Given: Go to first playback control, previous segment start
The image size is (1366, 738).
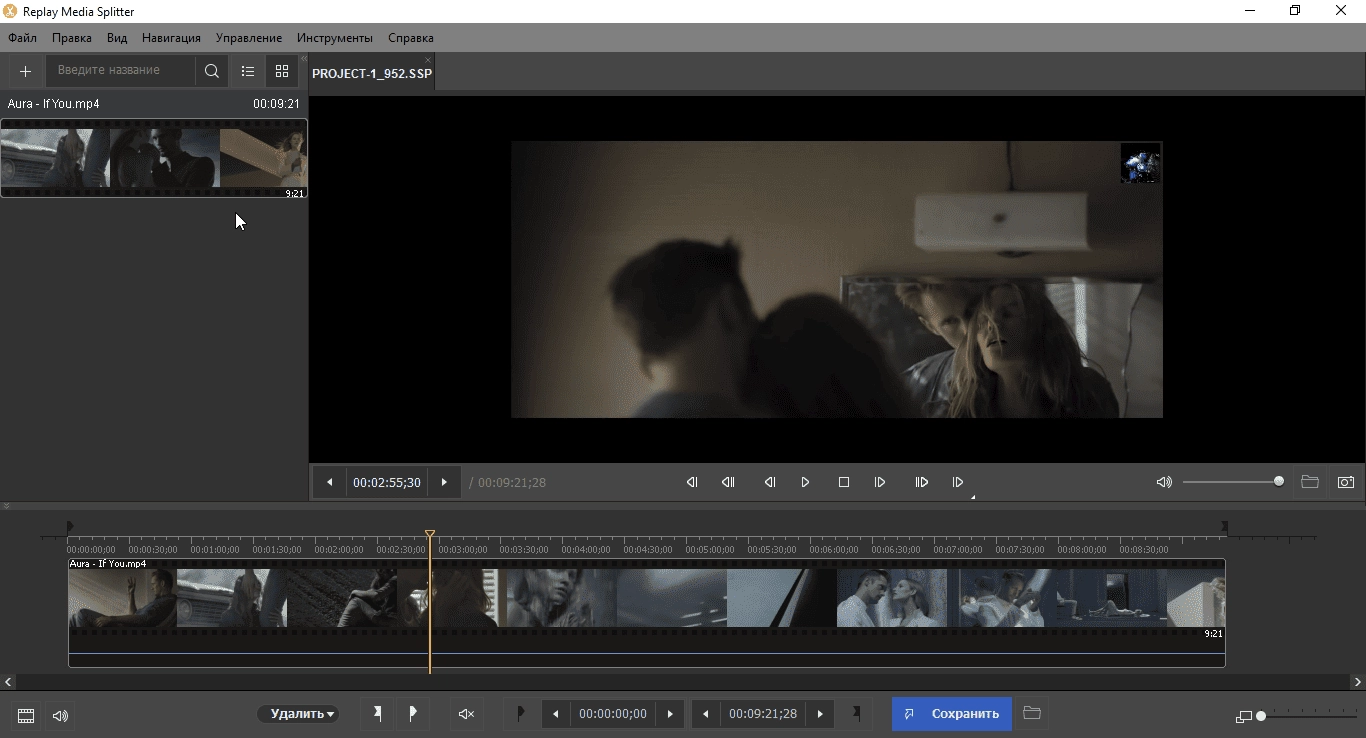Looking at the screenshot, I should pyautogui.click(x=692, y=482).
